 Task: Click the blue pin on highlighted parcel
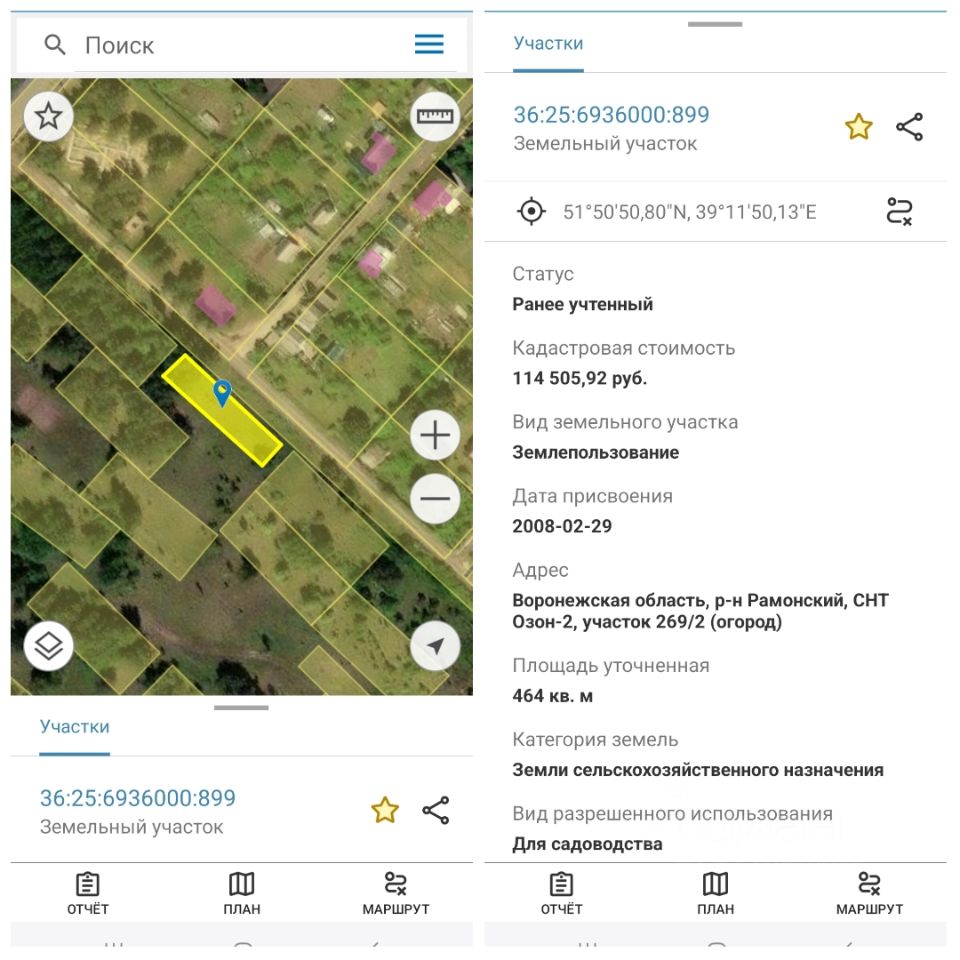tap(222, 393)
